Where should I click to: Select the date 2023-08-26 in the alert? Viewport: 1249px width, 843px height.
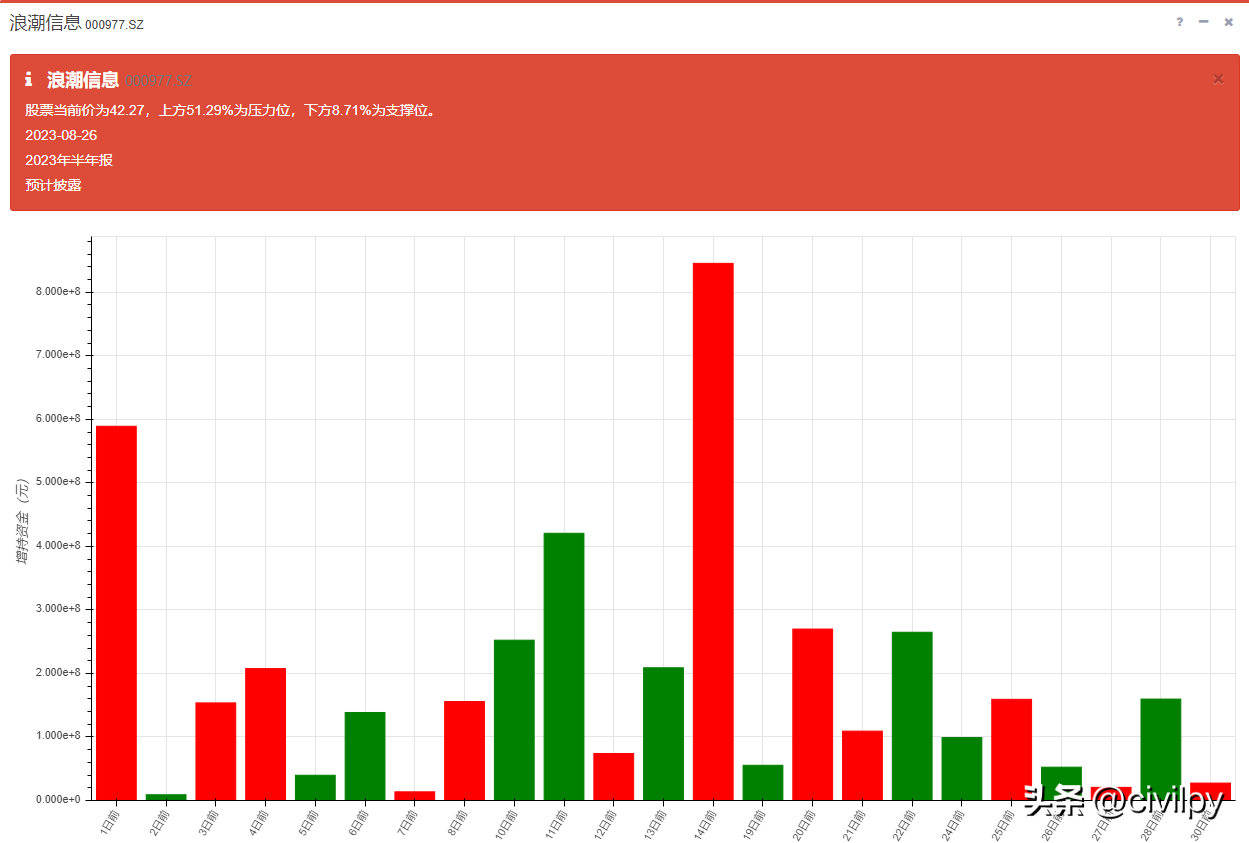point(61,135)
